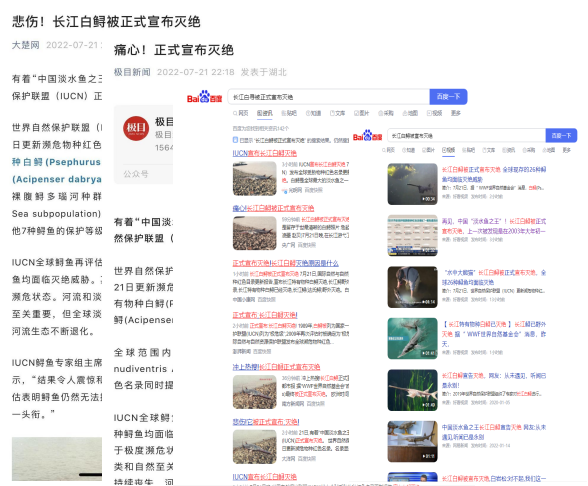
Task: Play the 网友:从未遇见,听闻已是永别 video thumbnail
Action: (x=412, y=390)
